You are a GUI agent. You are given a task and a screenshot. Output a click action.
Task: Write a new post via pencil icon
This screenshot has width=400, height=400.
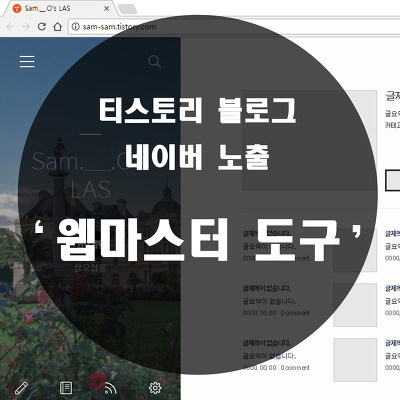pyautogui.click(x=21, y=388)
